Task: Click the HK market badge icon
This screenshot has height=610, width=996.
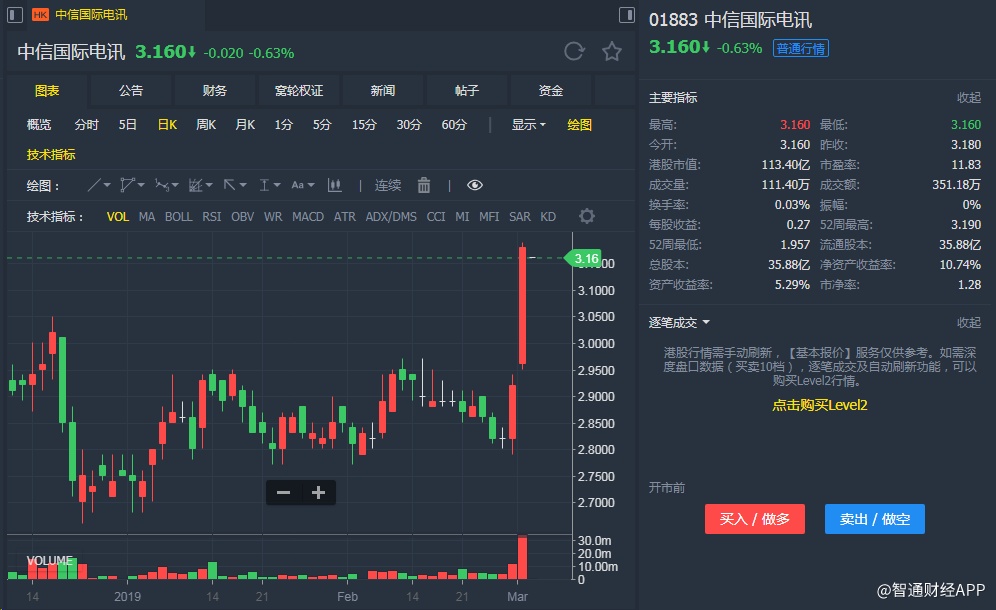Action: [x=40, y=15]
